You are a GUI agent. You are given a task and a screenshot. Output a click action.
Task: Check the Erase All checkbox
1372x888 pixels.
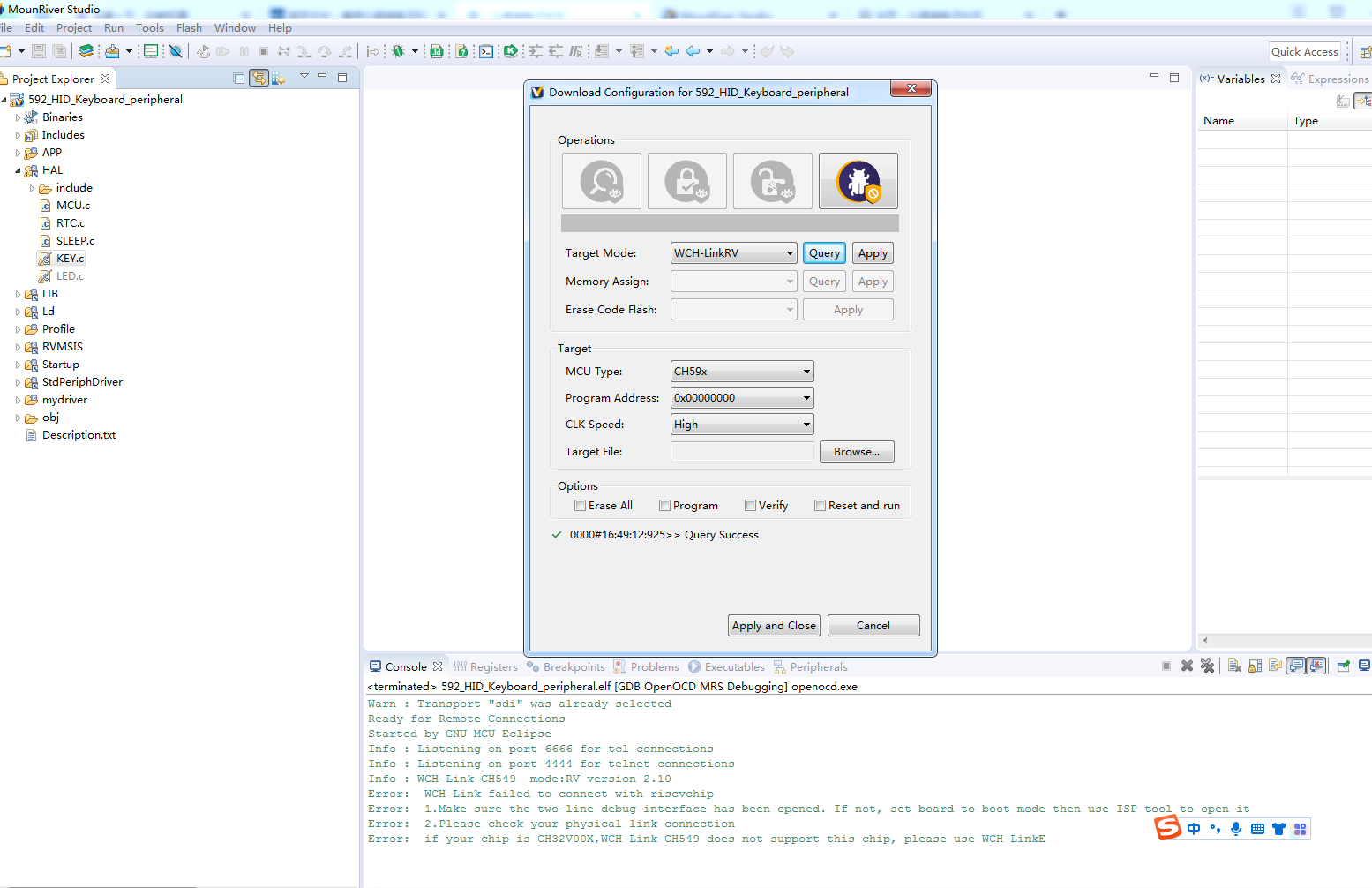click(x=580, y=506)
